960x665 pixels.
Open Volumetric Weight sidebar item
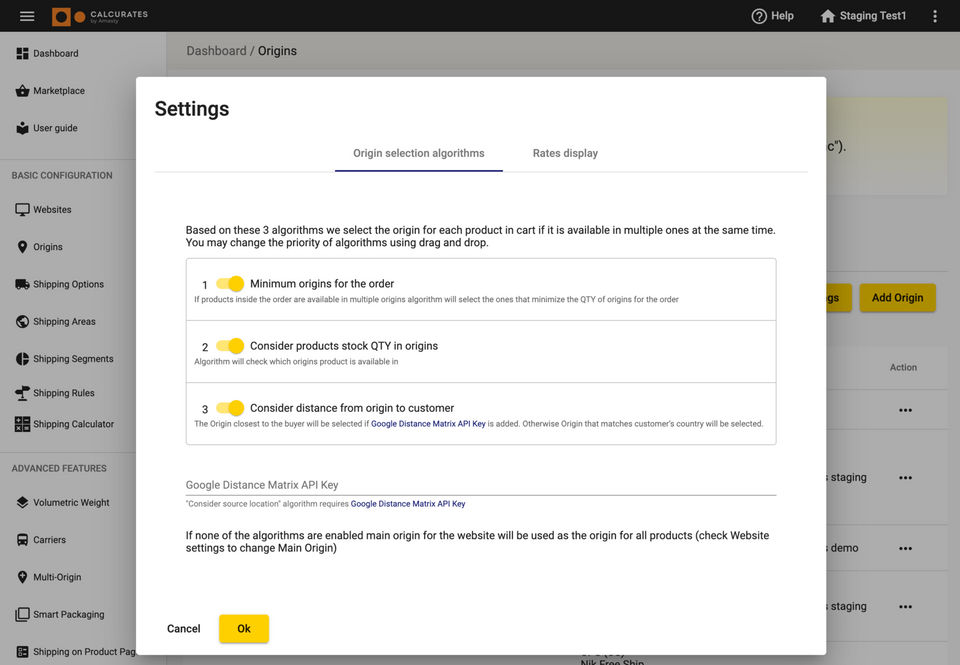click(71, 502)
